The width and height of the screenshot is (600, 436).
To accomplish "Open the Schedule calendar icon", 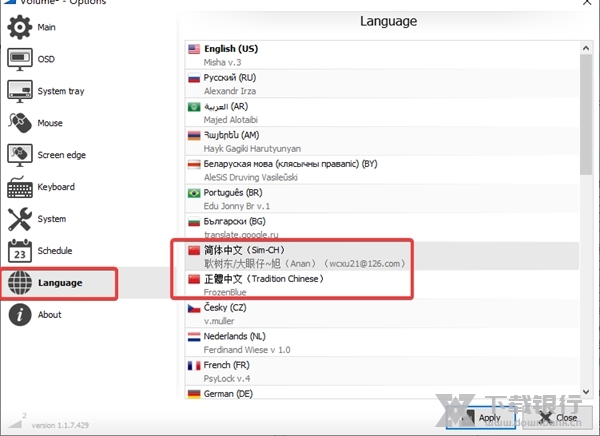I will pyautogui.click(x=20, y=251).
